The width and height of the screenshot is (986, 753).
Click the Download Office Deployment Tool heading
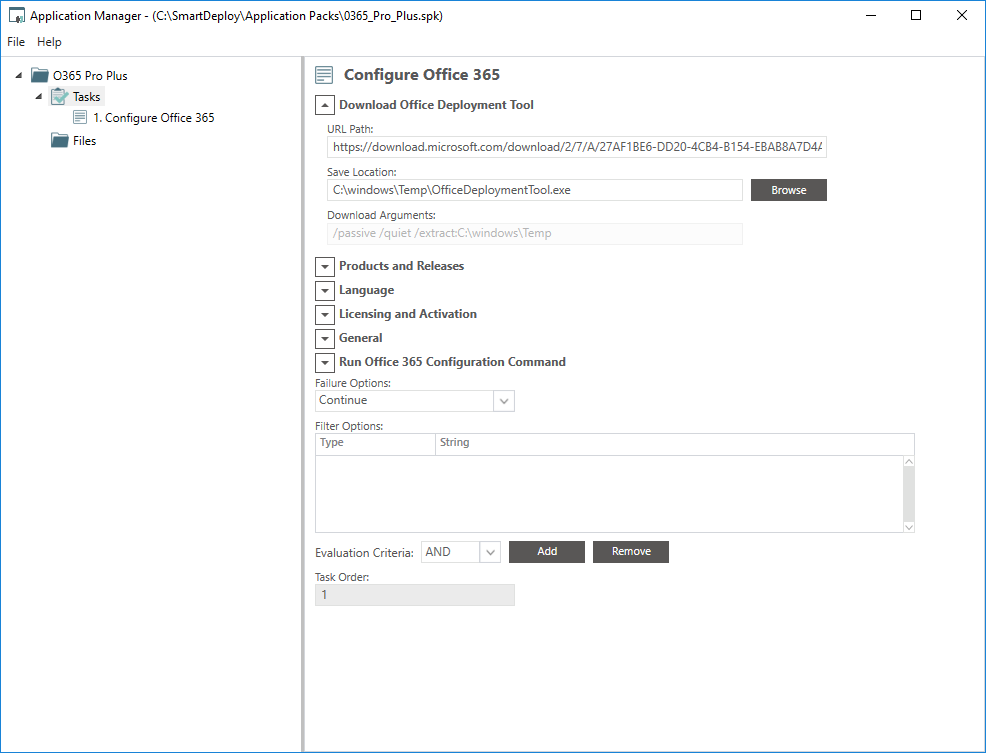pos(436,105)
